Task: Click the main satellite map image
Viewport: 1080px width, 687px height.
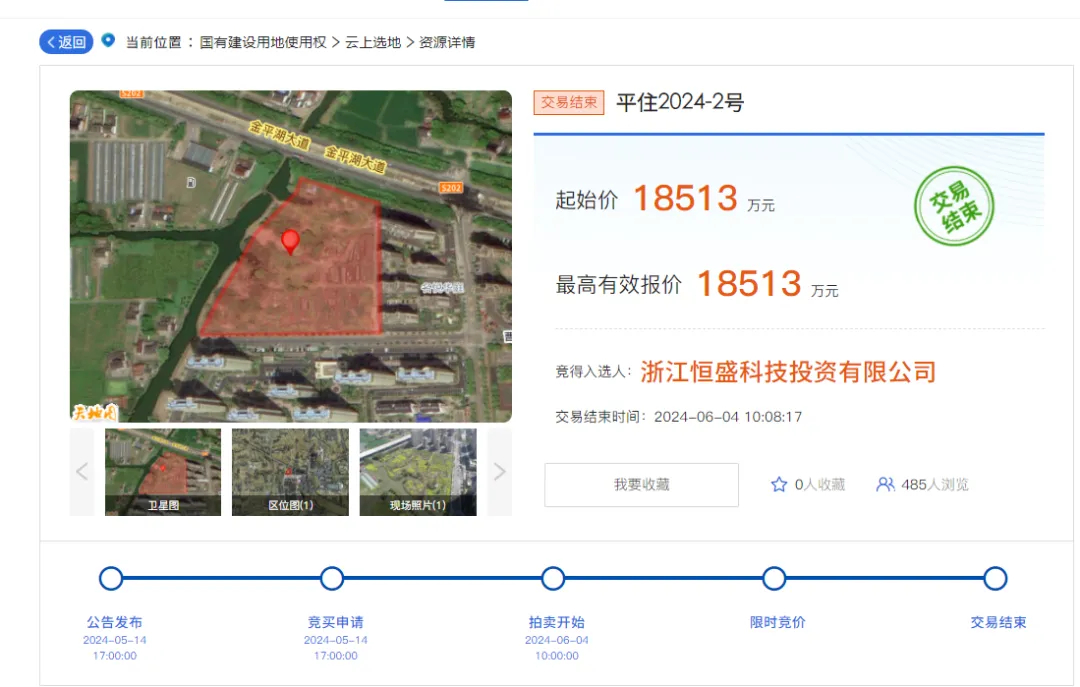Action: click(291, 256)
